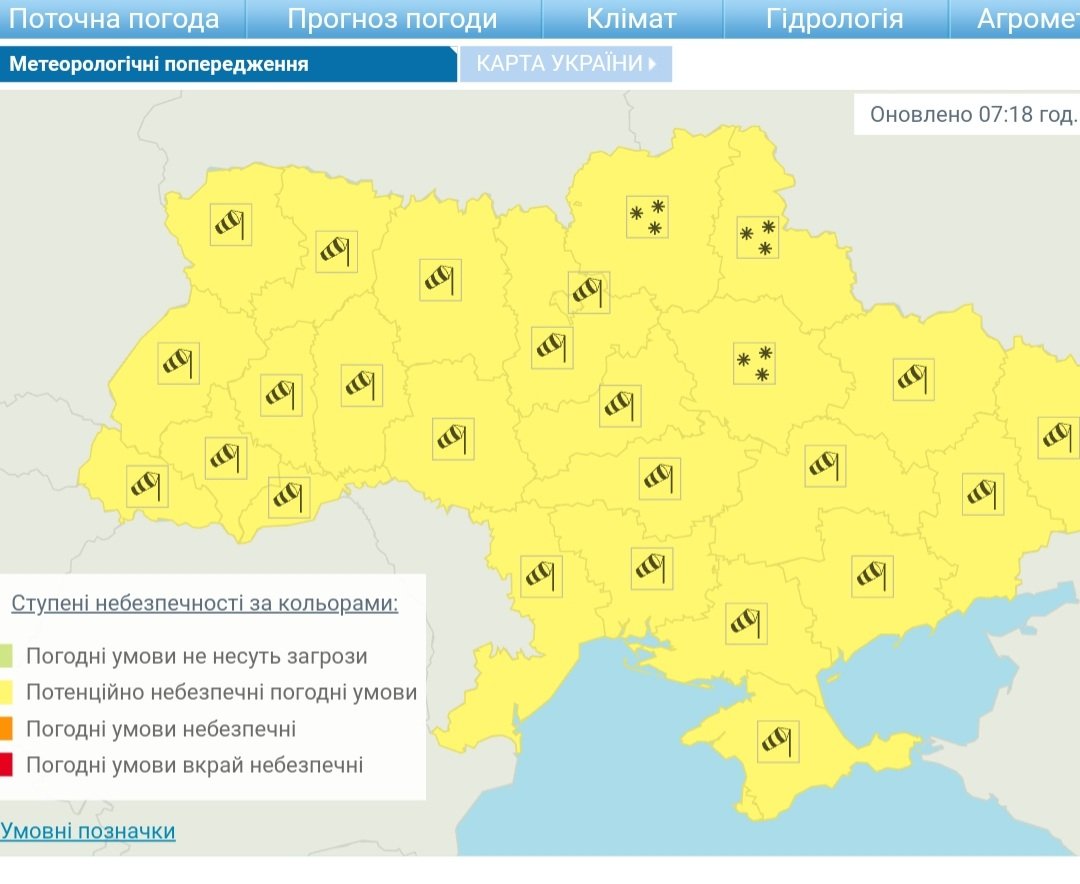Open the Умовні позначки link
1080x884 pixels.
[x=88, y=831]
